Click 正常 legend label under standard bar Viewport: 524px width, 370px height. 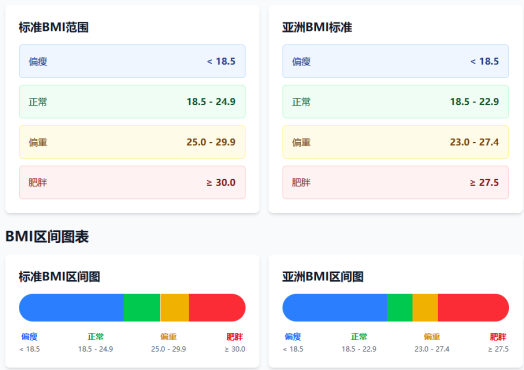pos(96,337)
